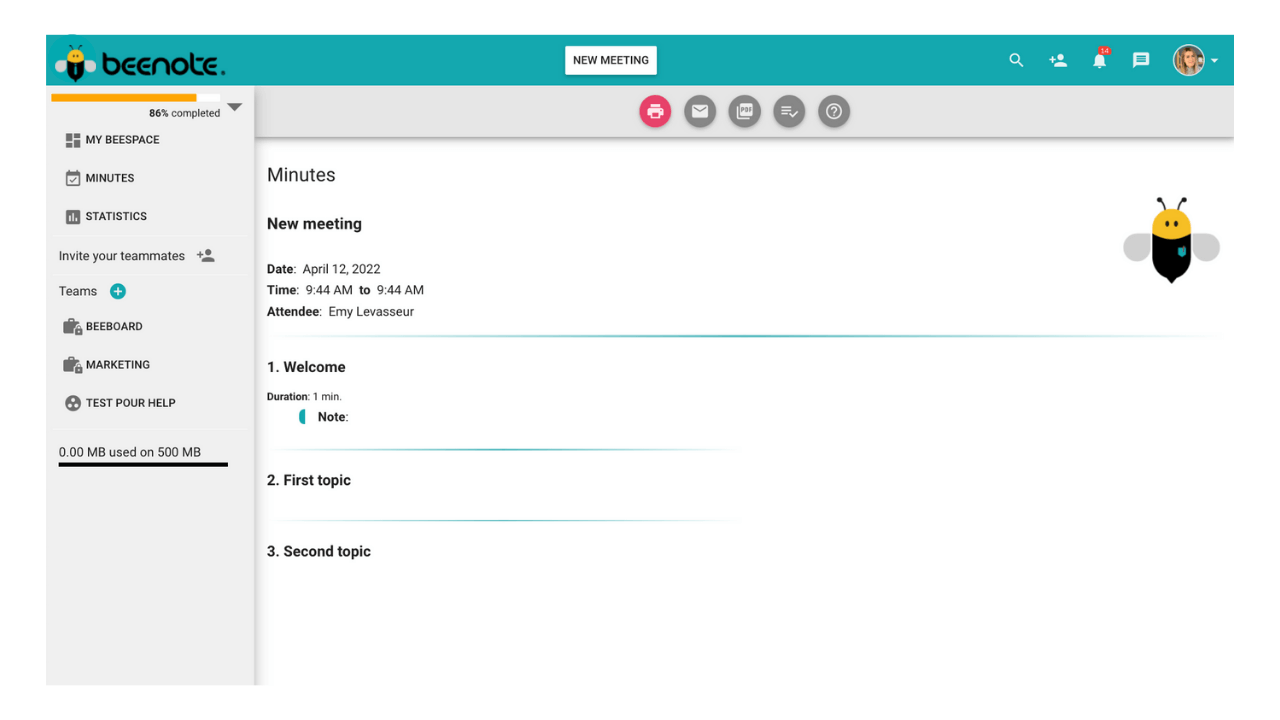This screenshot has height=720, width=1280.
Task: Open notifications bell icon
Action: [x=1100, y=60]
